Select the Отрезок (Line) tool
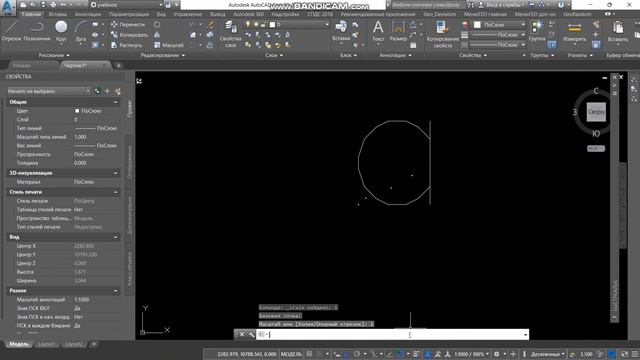This screenshot has width=640, height=360. click(x=11, y=31)
